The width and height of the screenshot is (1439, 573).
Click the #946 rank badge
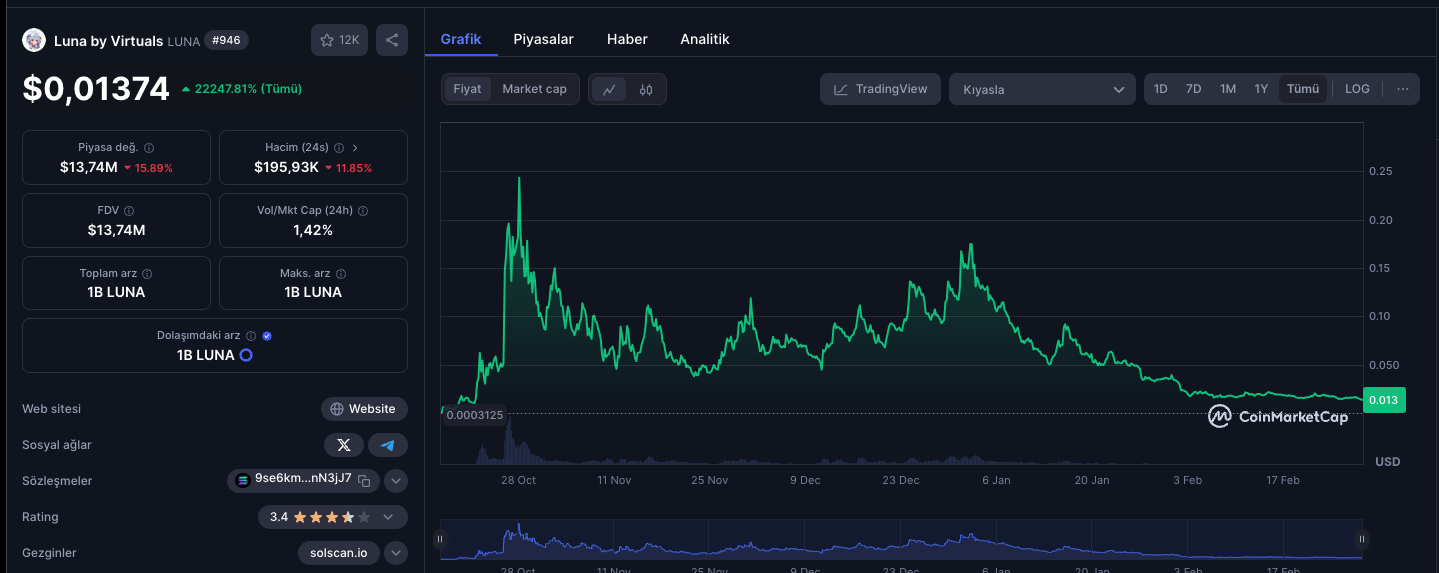coord(227,41)
